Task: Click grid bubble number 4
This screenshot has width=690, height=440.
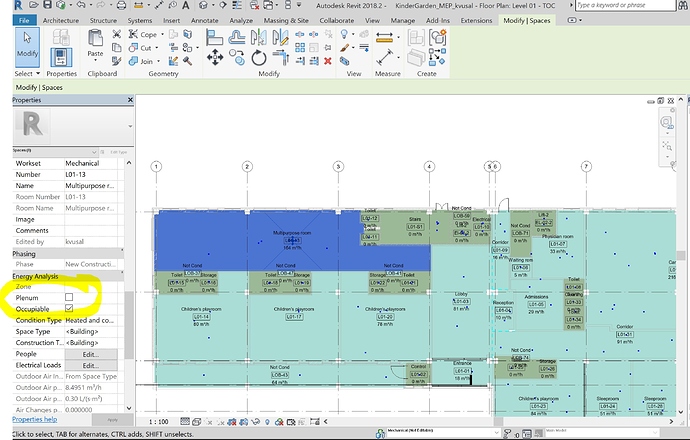Action: click(x=429, y=166)
